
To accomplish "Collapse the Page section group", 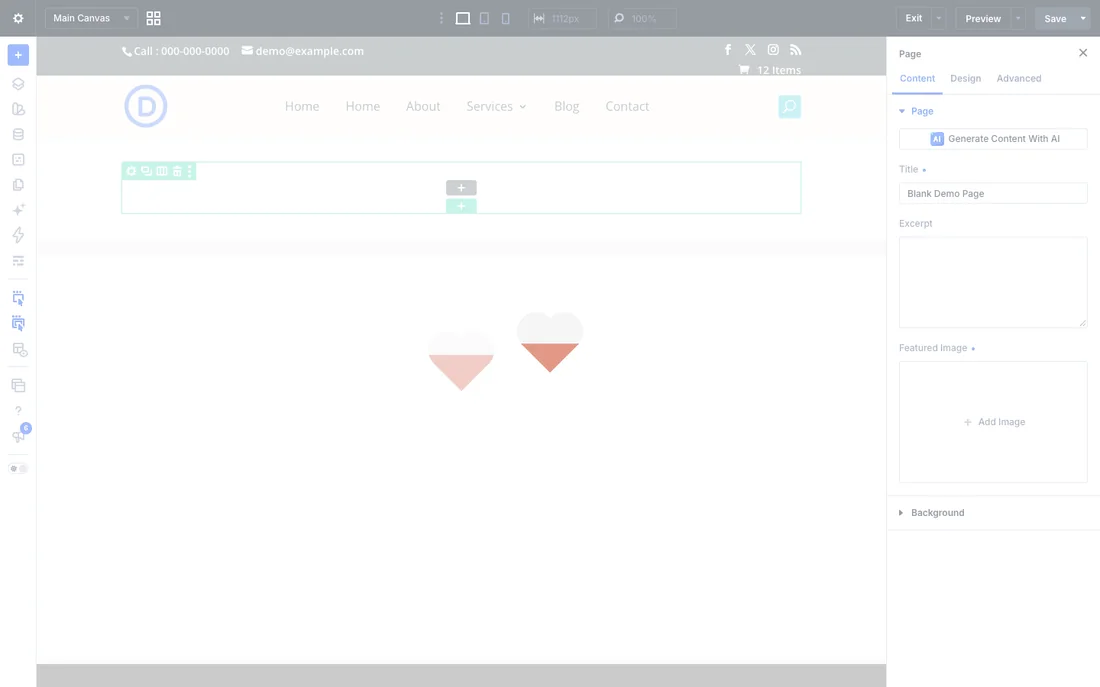I will pos(916,111).
